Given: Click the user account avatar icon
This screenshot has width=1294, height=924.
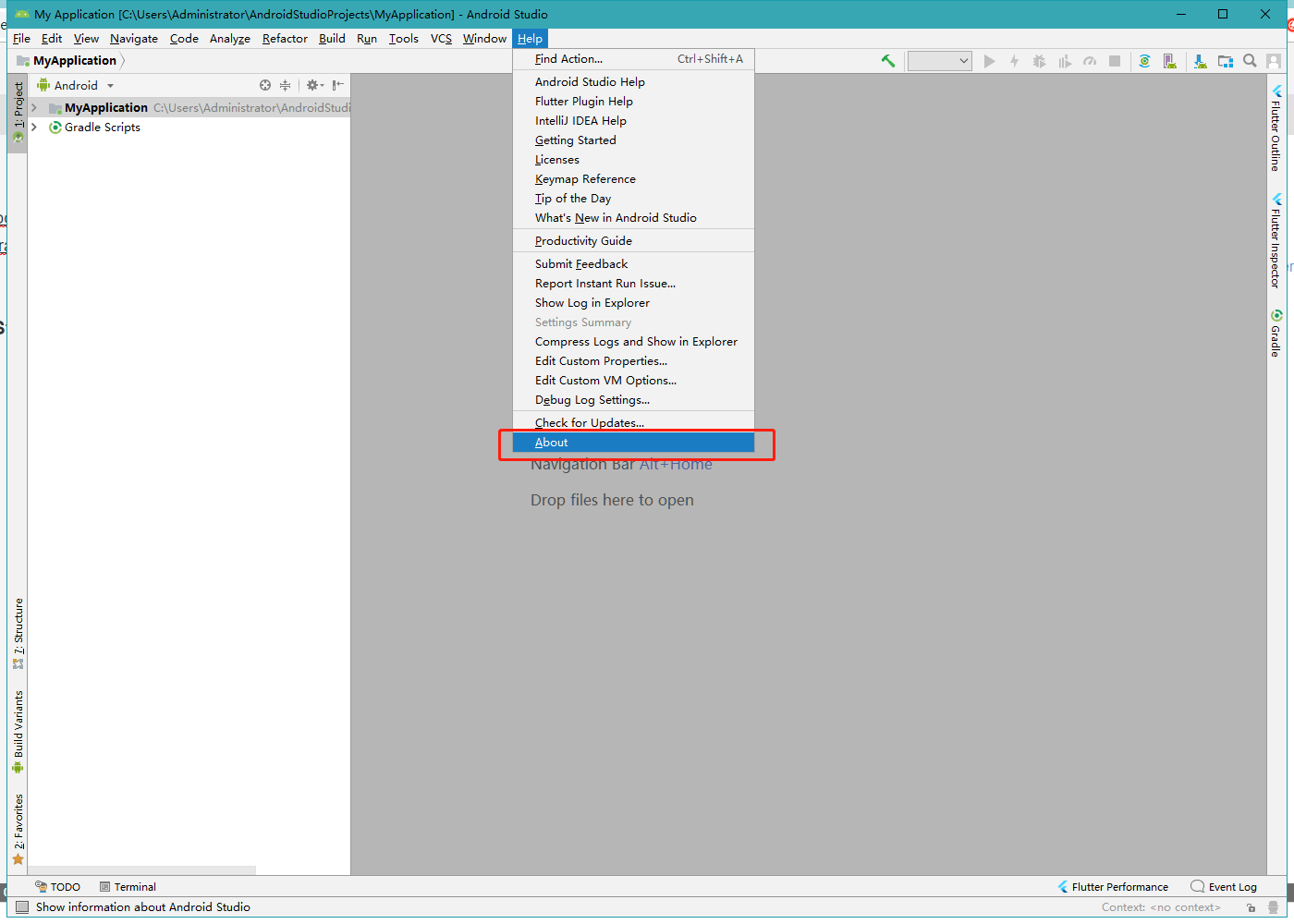Looking at the screenshot, I should (1274, 61).
